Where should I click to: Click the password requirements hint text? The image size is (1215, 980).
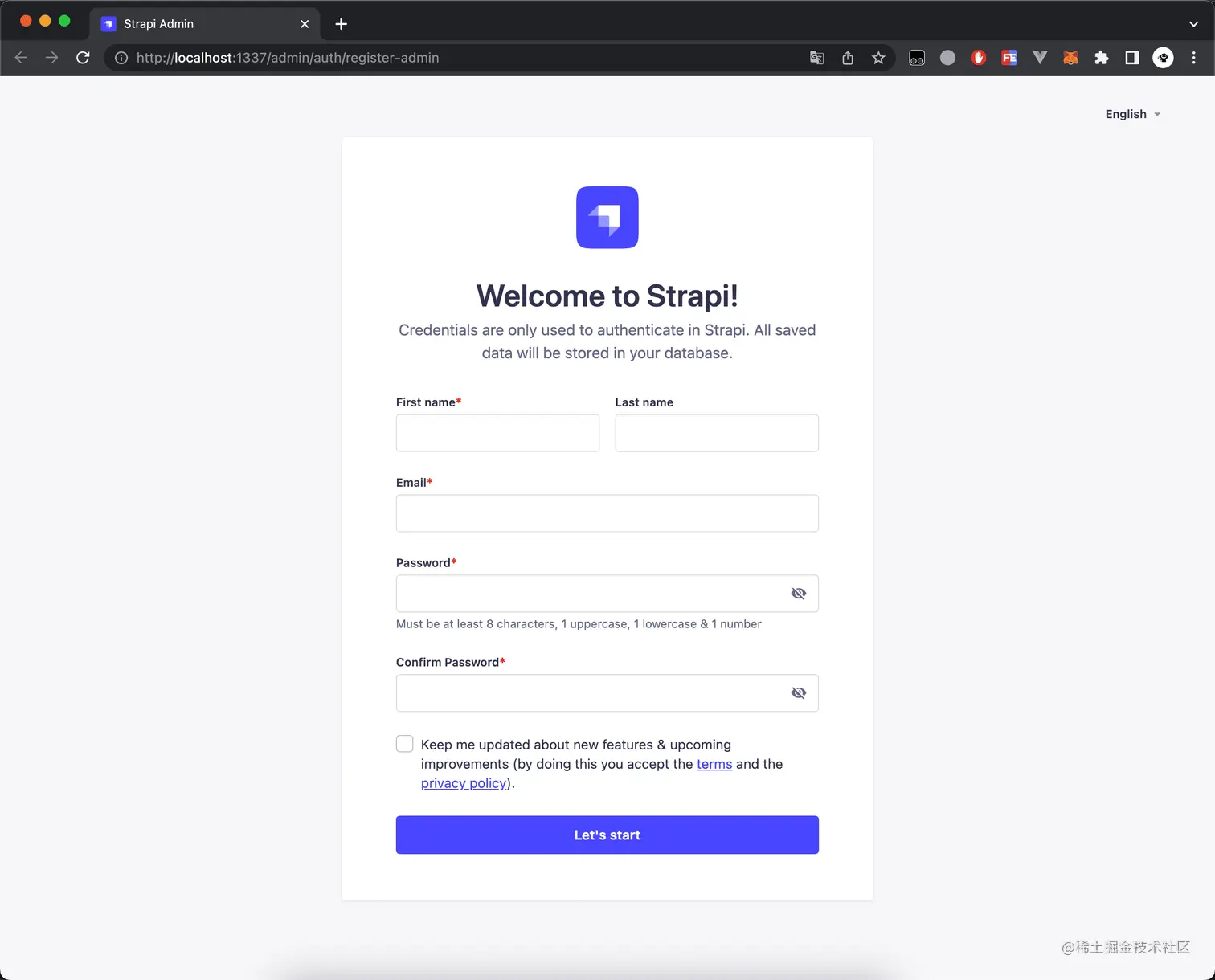click(579, 624)
